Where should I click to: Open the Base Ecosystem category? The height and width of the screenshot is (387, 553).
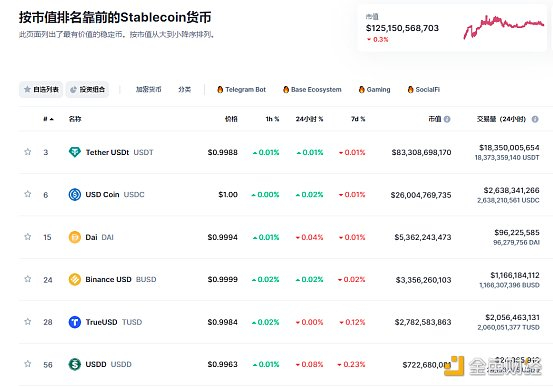point(312,90)
